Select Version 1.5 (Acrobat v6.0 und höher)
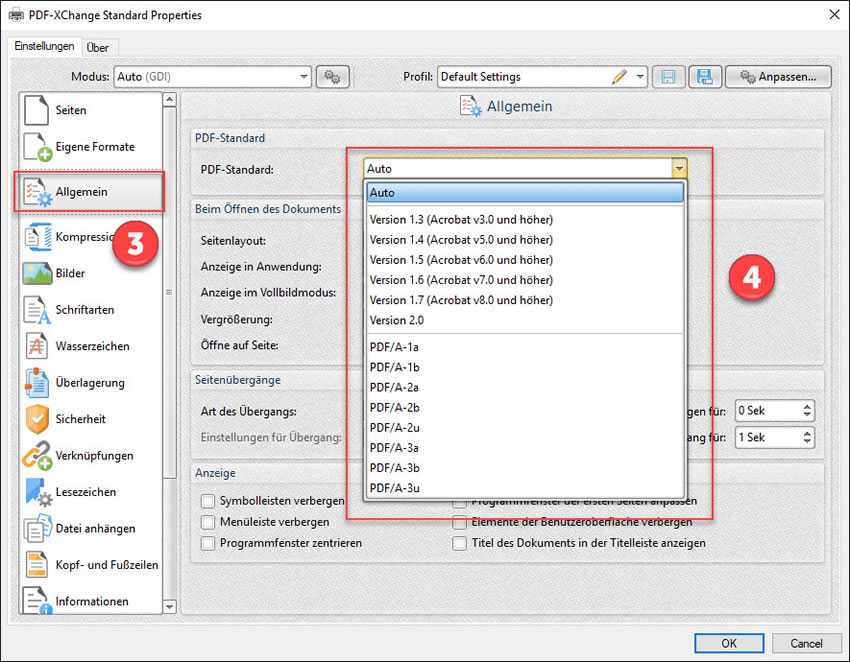The width and height of the screenshot is (850, 662). point(525,260)
